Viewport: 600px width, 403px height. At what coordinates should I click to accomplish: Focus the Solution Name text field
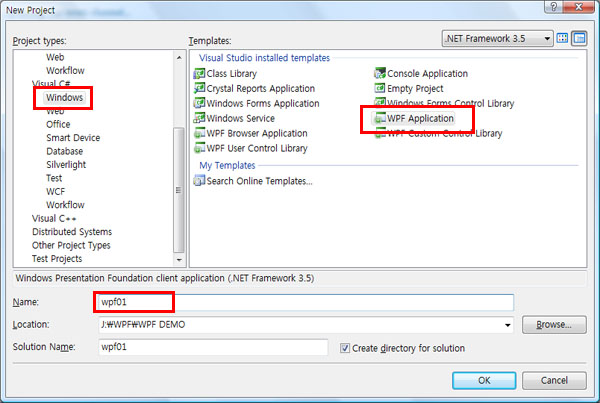[x=213, y=347]
